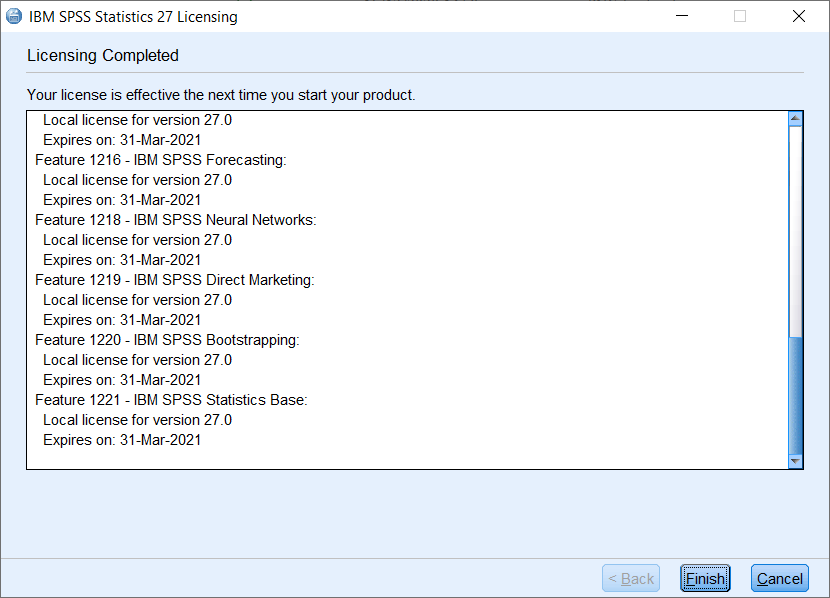Click "Expires on" line under Feature 1218 Neural Networks

122,260
